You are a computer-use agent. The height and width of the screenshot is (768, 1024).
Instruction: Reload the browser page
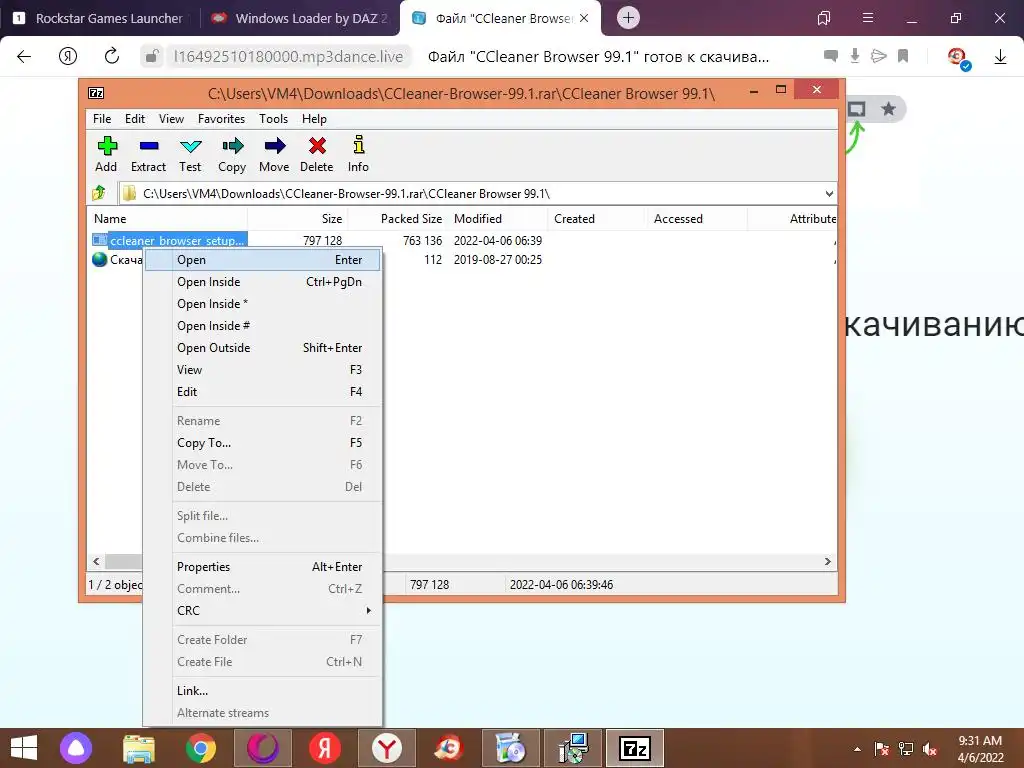[112, 56]
